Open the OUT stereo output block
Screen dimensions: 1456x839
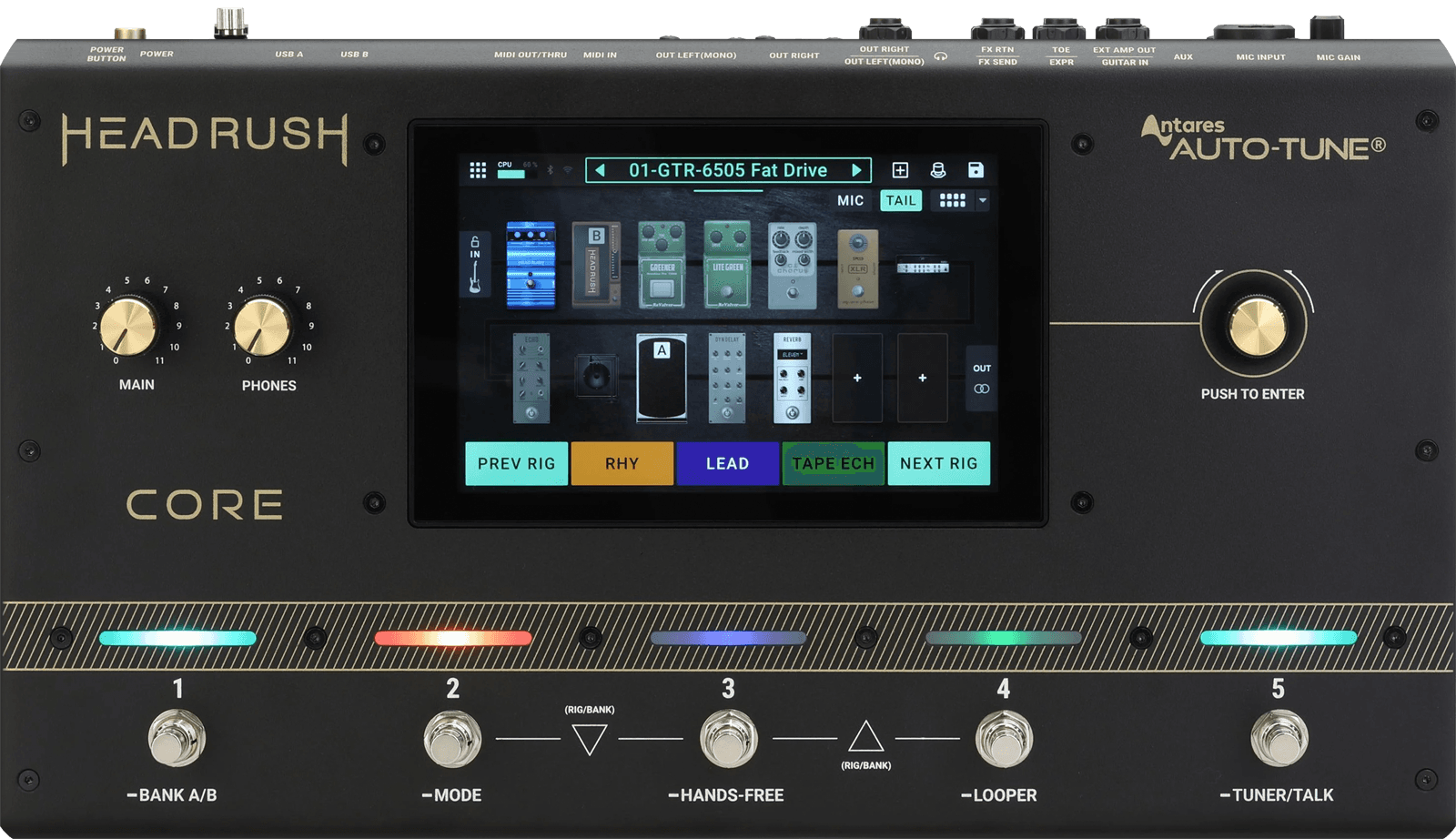(981, 379)
